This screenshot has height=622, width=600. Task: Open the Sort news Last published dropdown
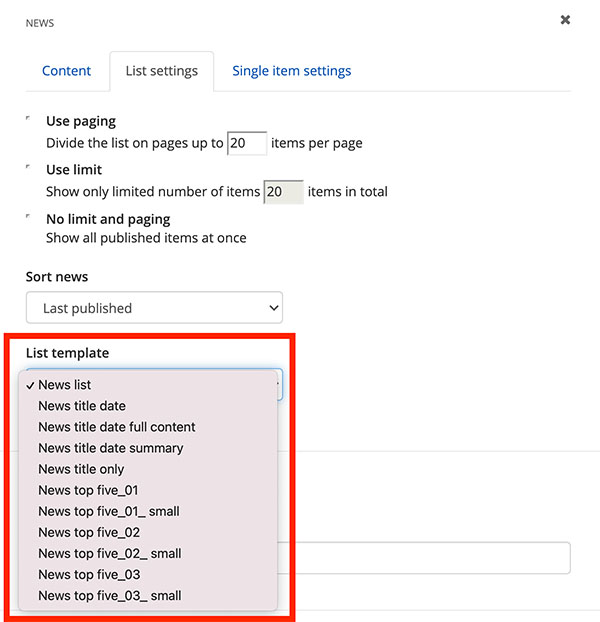pyautogui.click(x=154, y=308)
